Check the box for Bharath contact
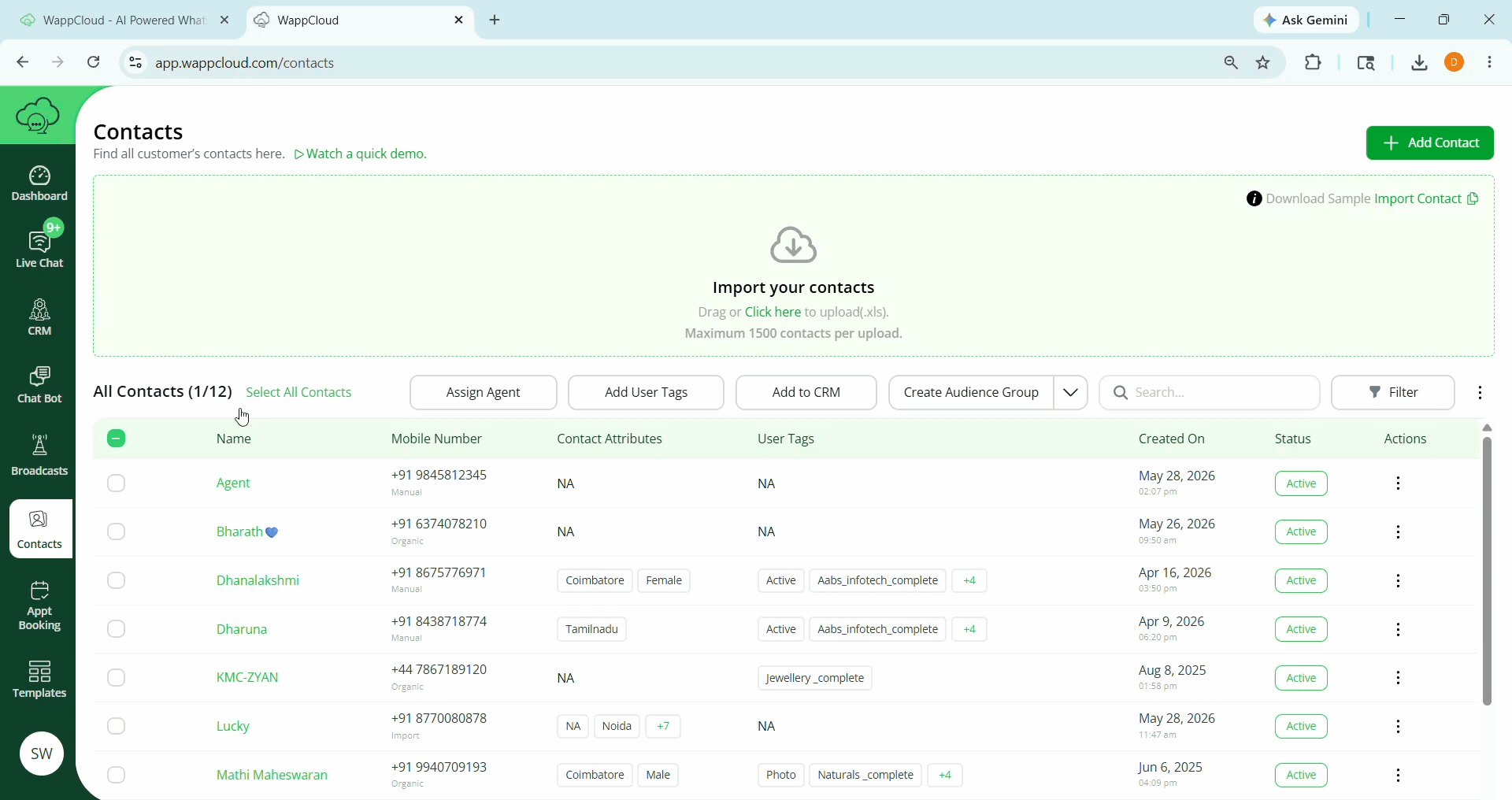 [x=117, y=532]
